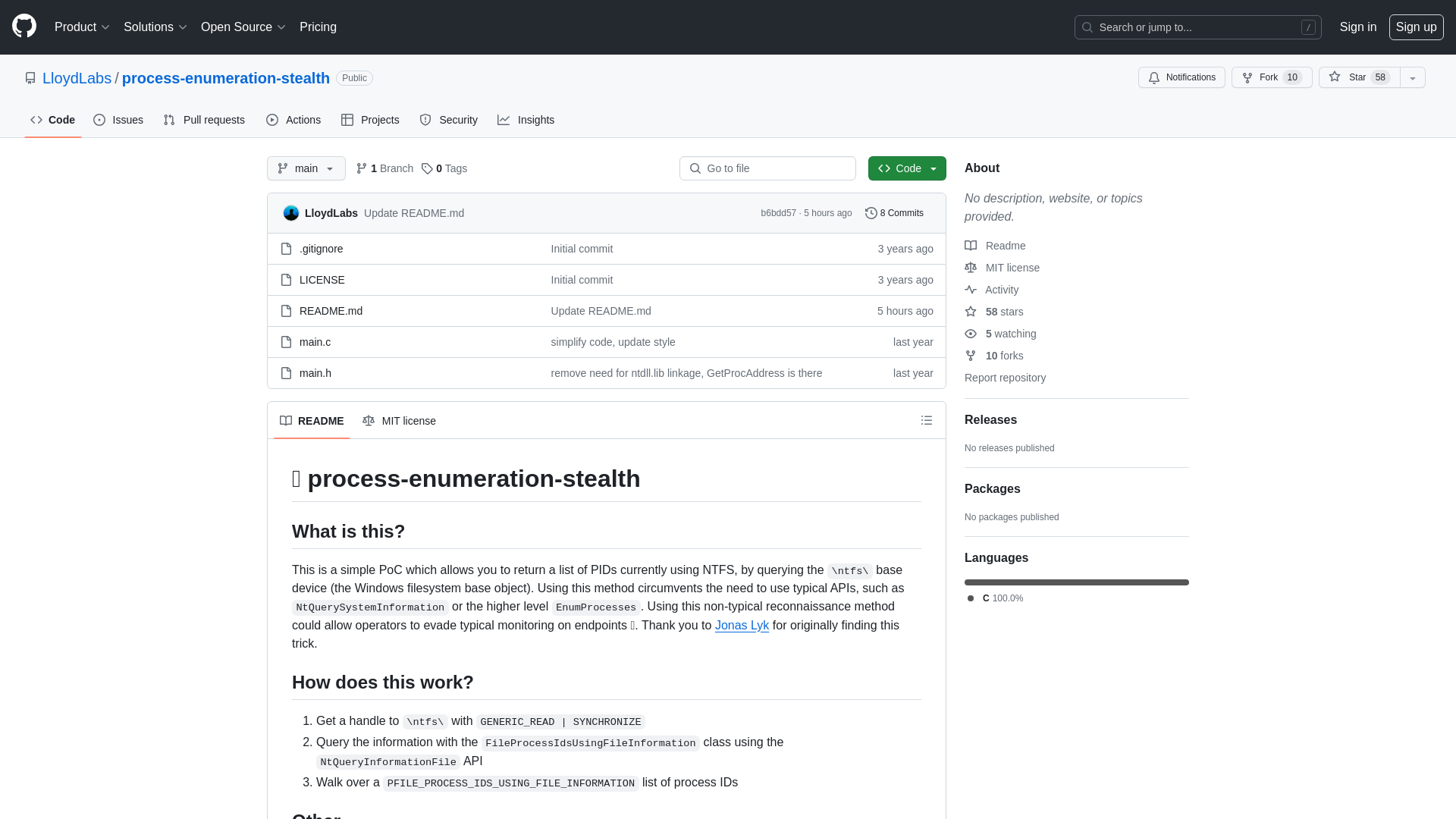
Task: Click the 1 Branch button
Action: [384, 168]
